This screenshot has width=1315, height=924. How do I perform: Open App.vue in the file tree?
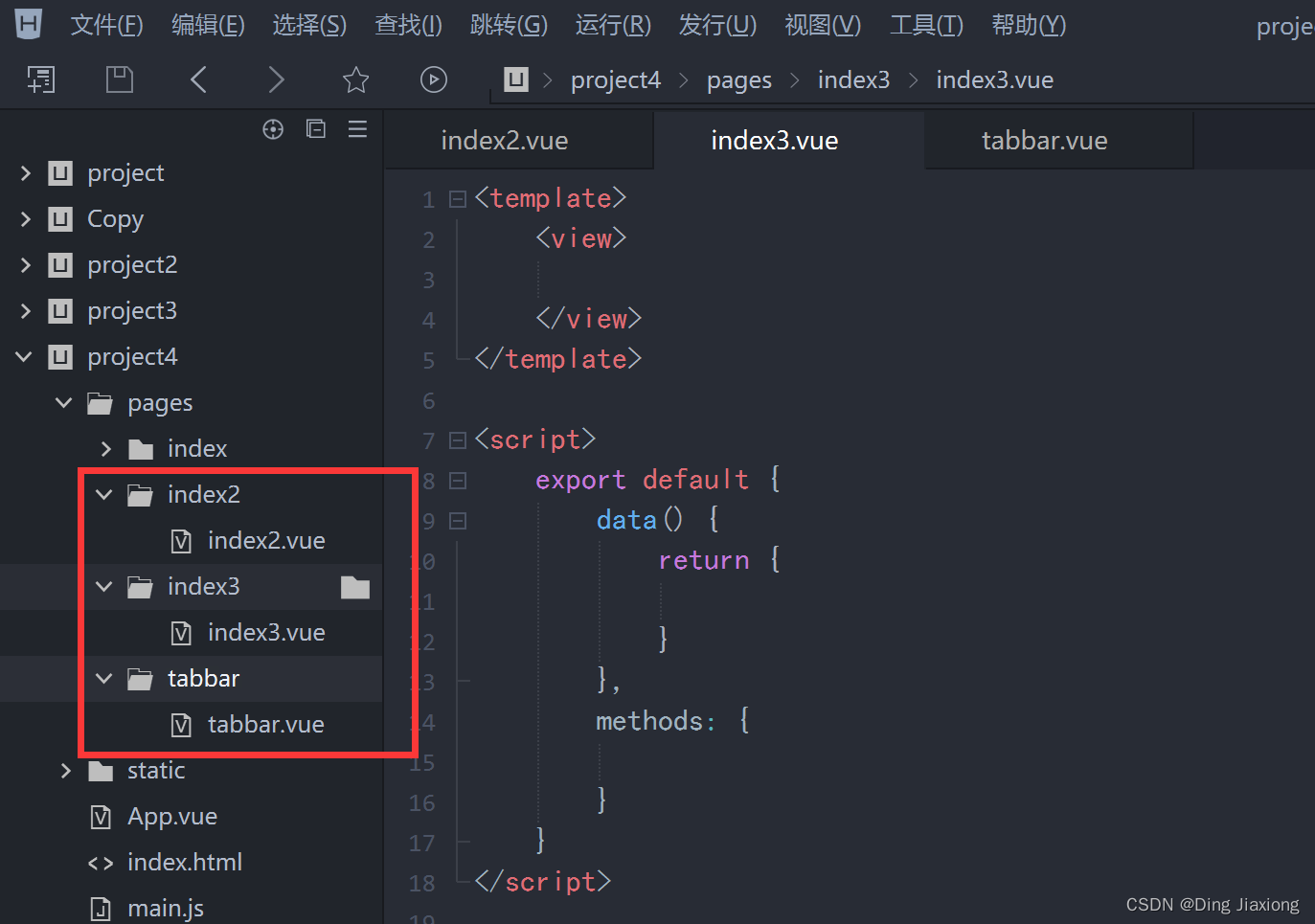[x=172, y=817]
